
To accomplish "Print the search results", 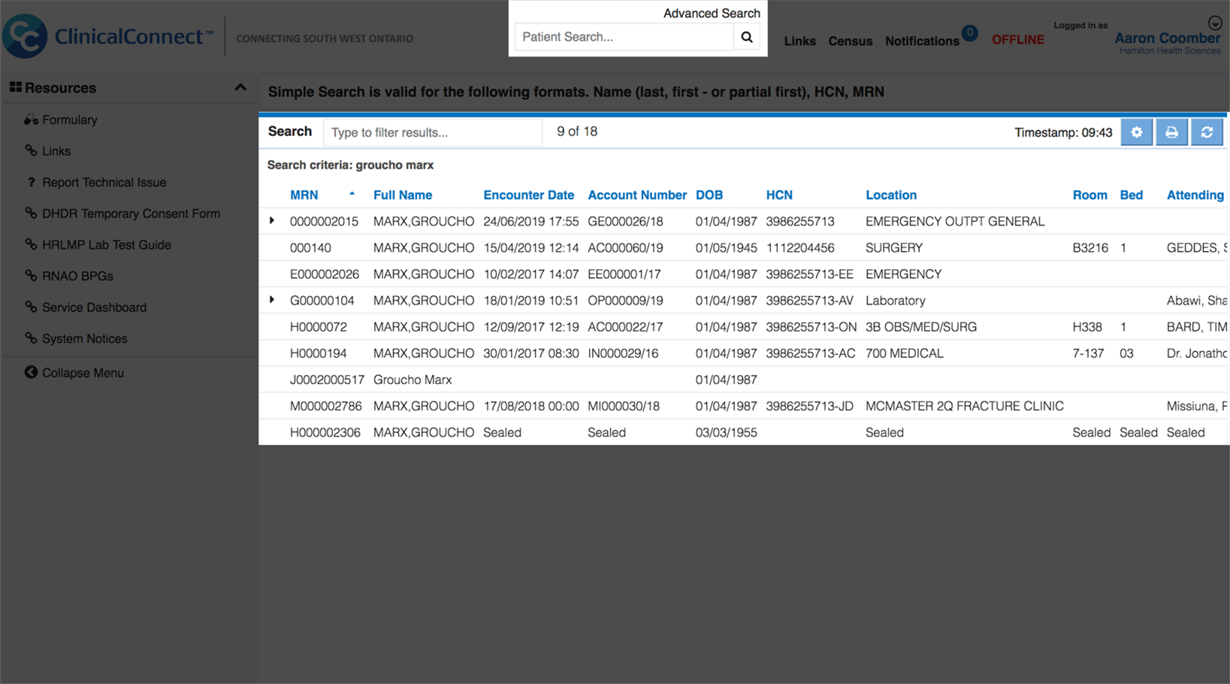I will click(x=1172, y=132).
